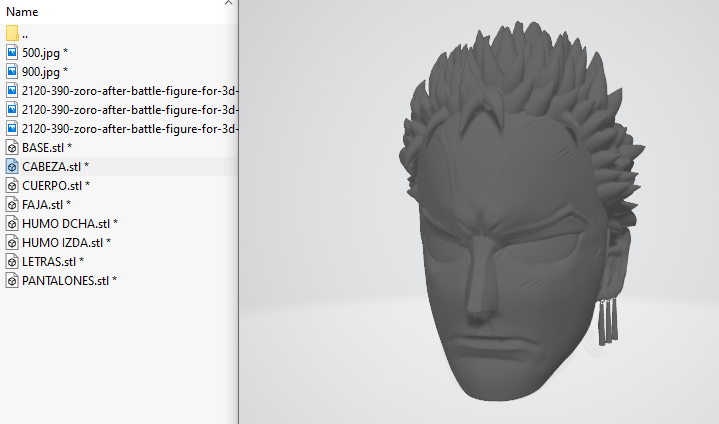Click the 3D model icon beside CUERPO.stl
719x424 pixels.
tap(12, 186)
